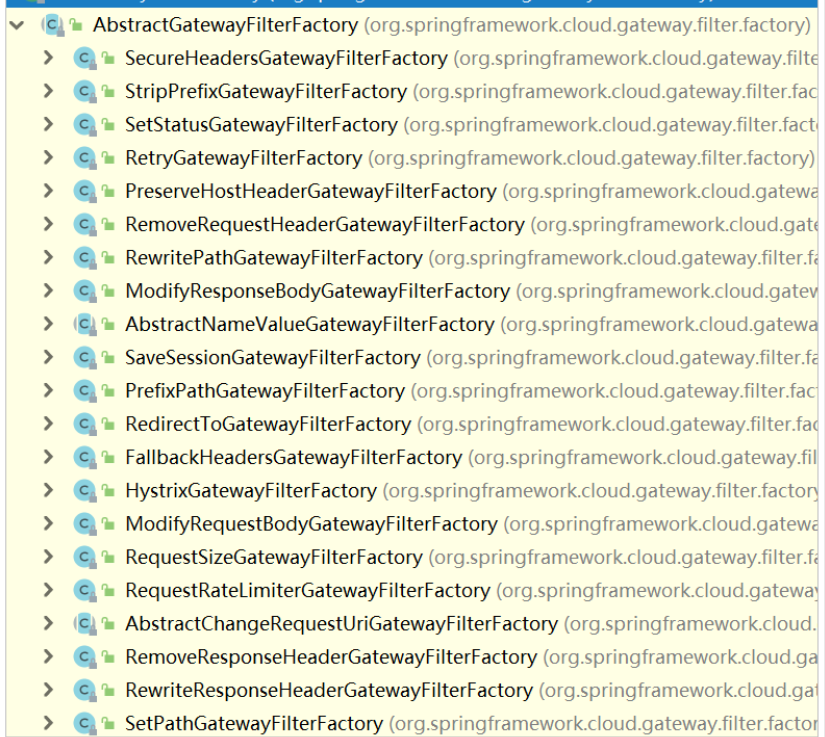Expand the SaveSessionGatewayFilterFactory node
Viewport: 825px width, 737px height.
48,357
